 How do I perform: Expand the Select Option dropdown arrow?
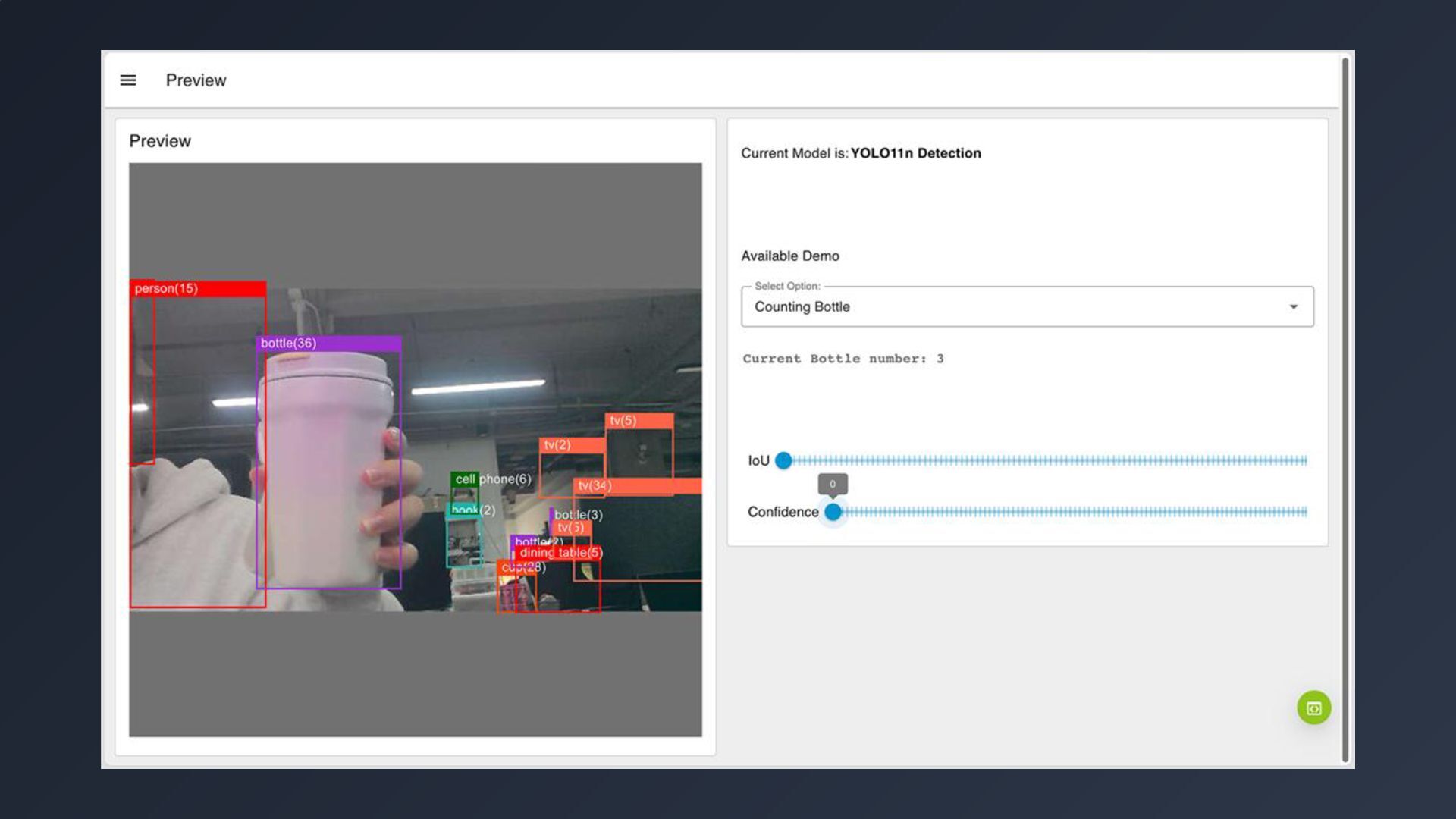[x=1293, y=307]
